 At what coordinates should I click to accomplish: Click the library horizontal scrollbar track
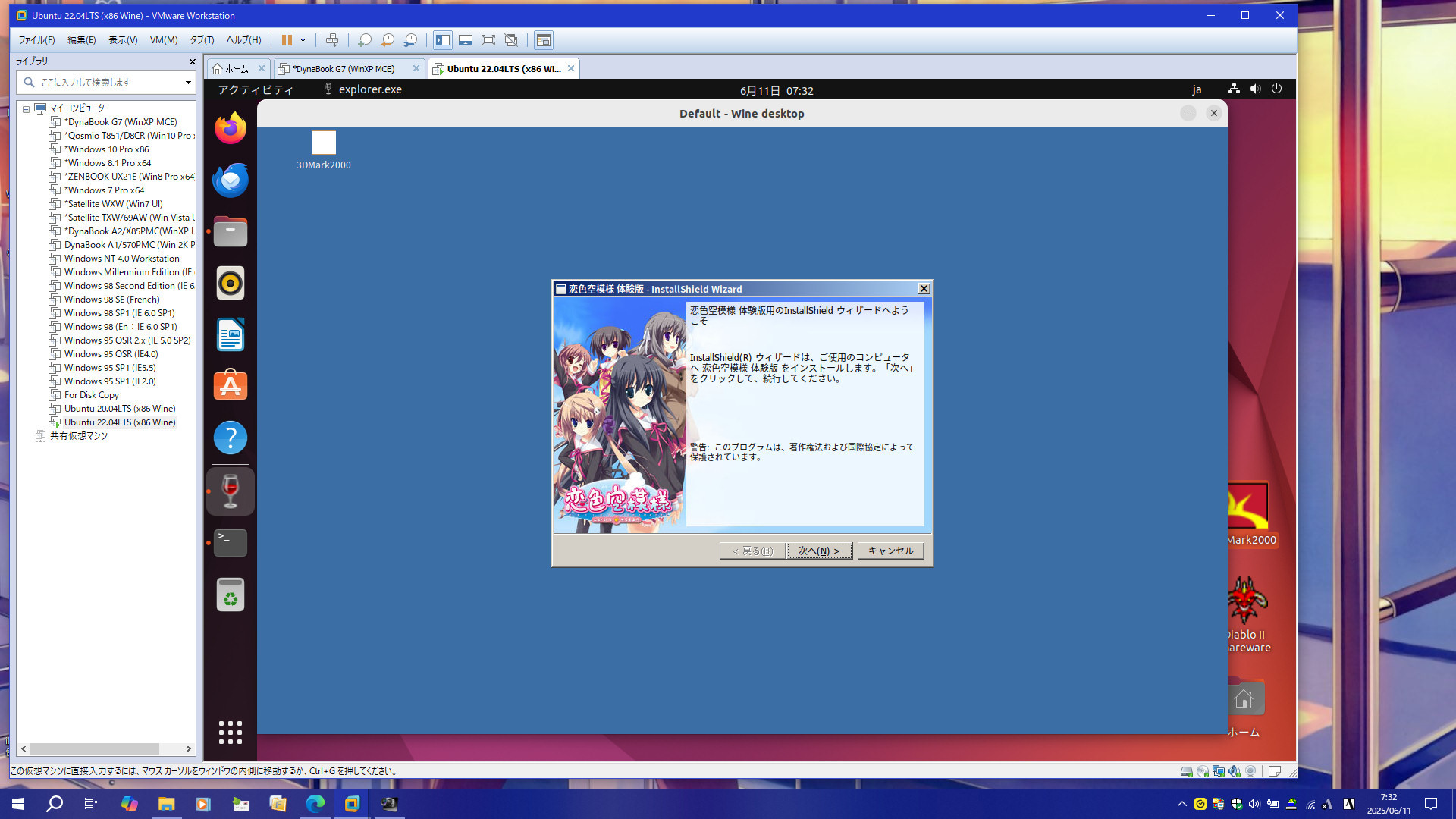coord(106,748)
